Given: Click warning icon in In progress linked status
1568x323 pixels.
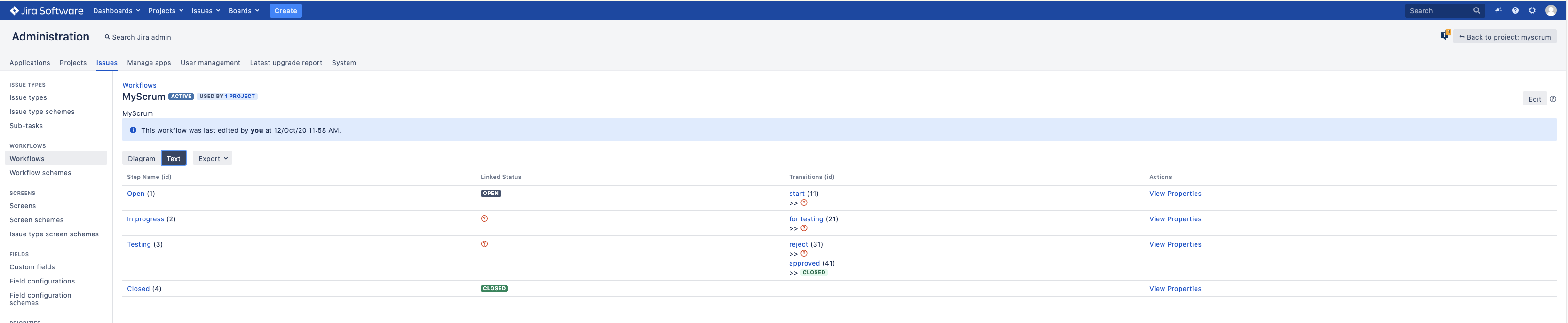Looking at the screenshot, I should click(x=484, y=218).
